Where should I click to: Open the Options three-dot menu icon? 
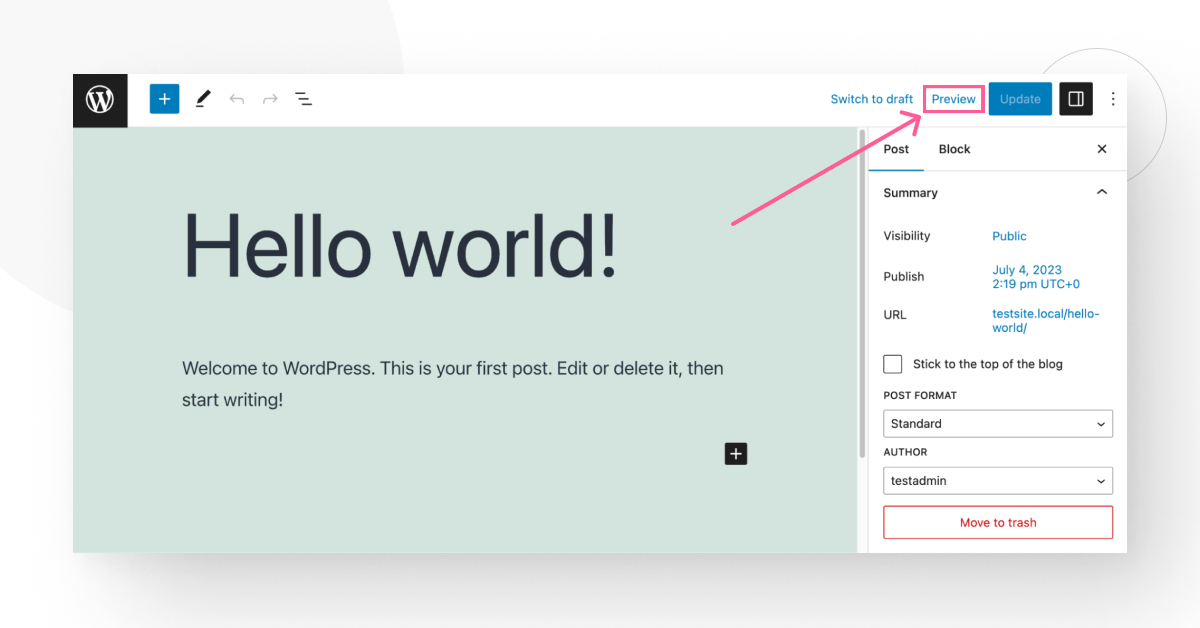1113,99
